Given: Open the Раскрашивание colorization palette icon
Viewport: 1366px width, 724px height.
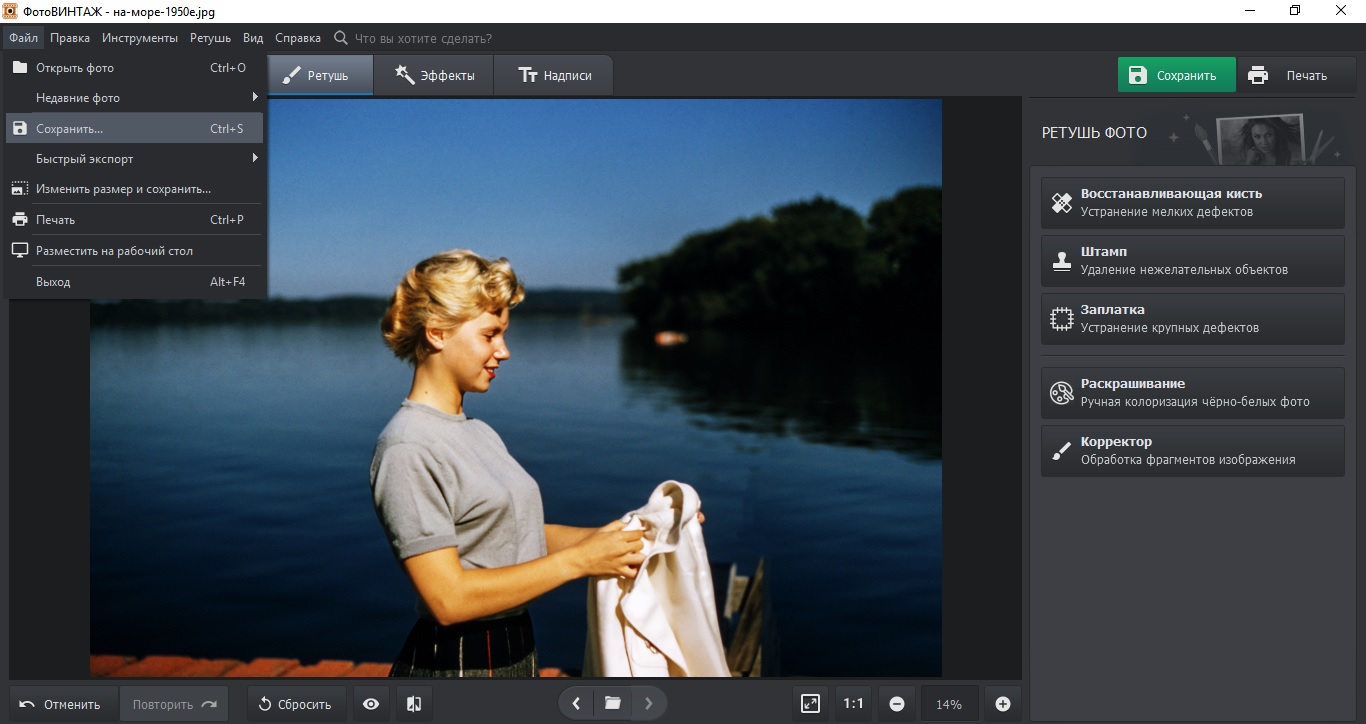Looking at the screenshot, I should pos(1061,393).
